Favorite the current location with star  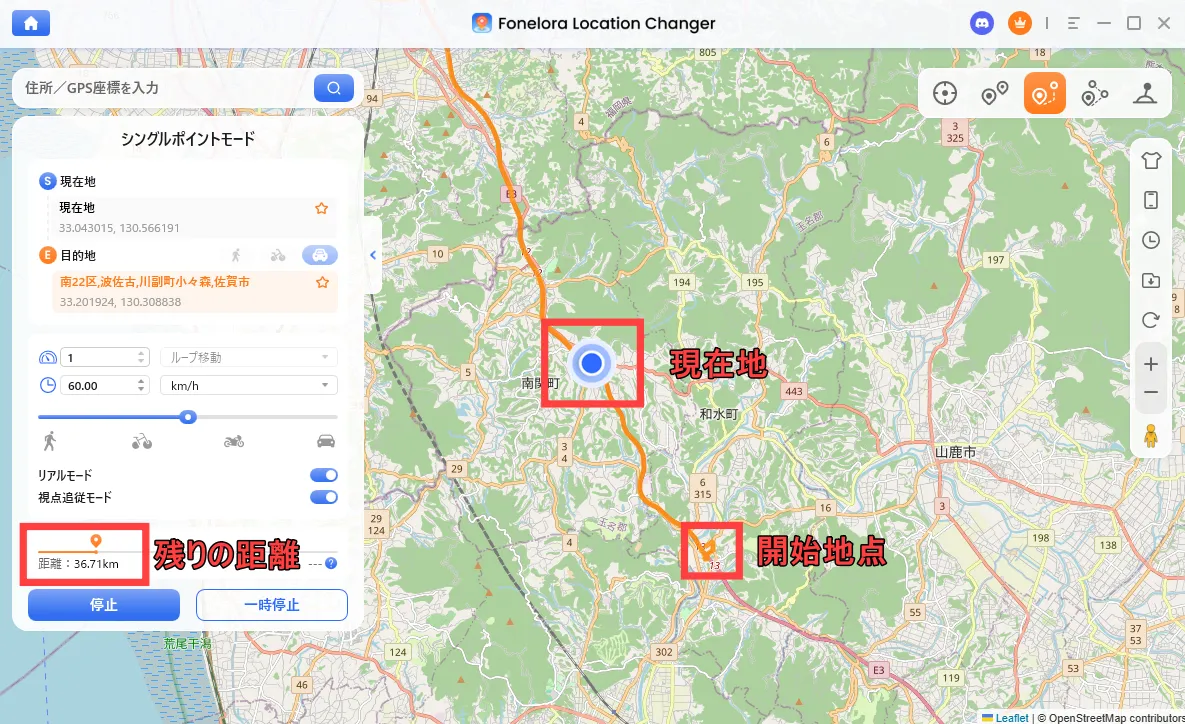point(321,208)
